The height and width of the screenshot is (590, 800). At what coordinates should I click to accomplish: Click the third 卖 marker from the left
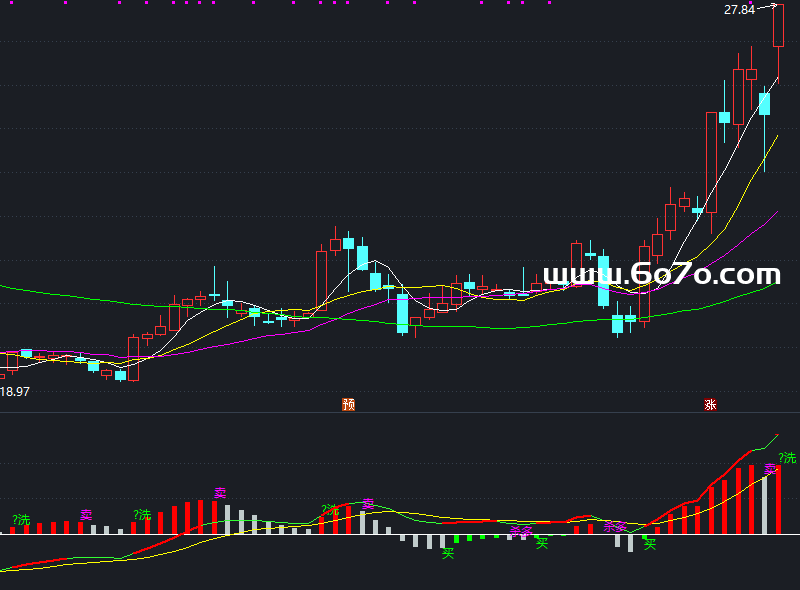point(368,504)
